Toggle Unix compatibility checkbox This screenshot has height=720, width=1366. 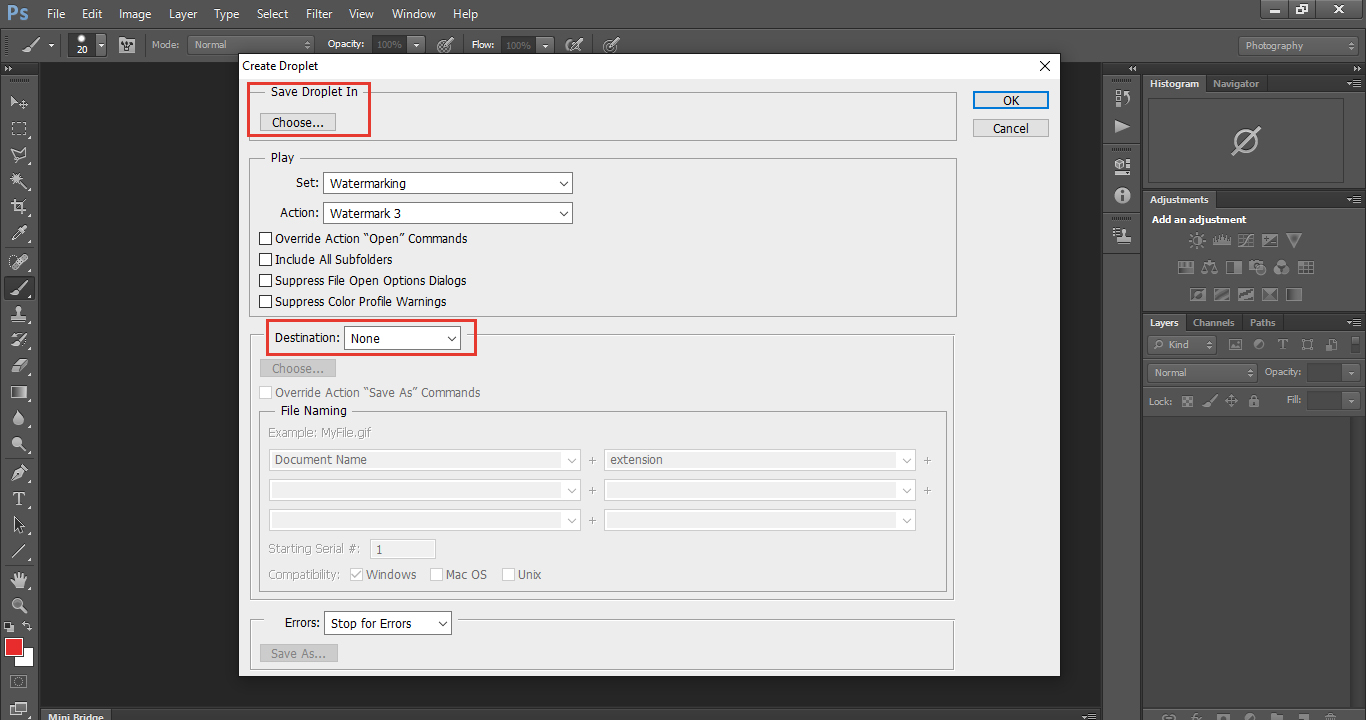(x=508, y=575)
